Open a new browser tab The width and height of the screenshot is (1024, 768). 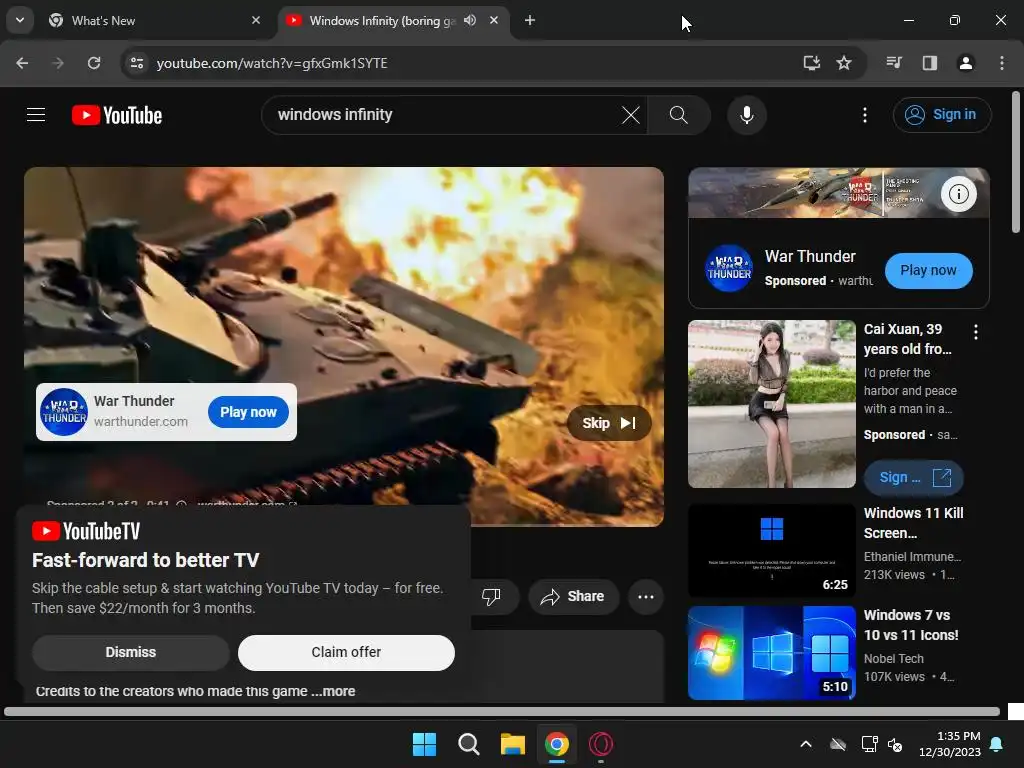[x=530, y=21]
